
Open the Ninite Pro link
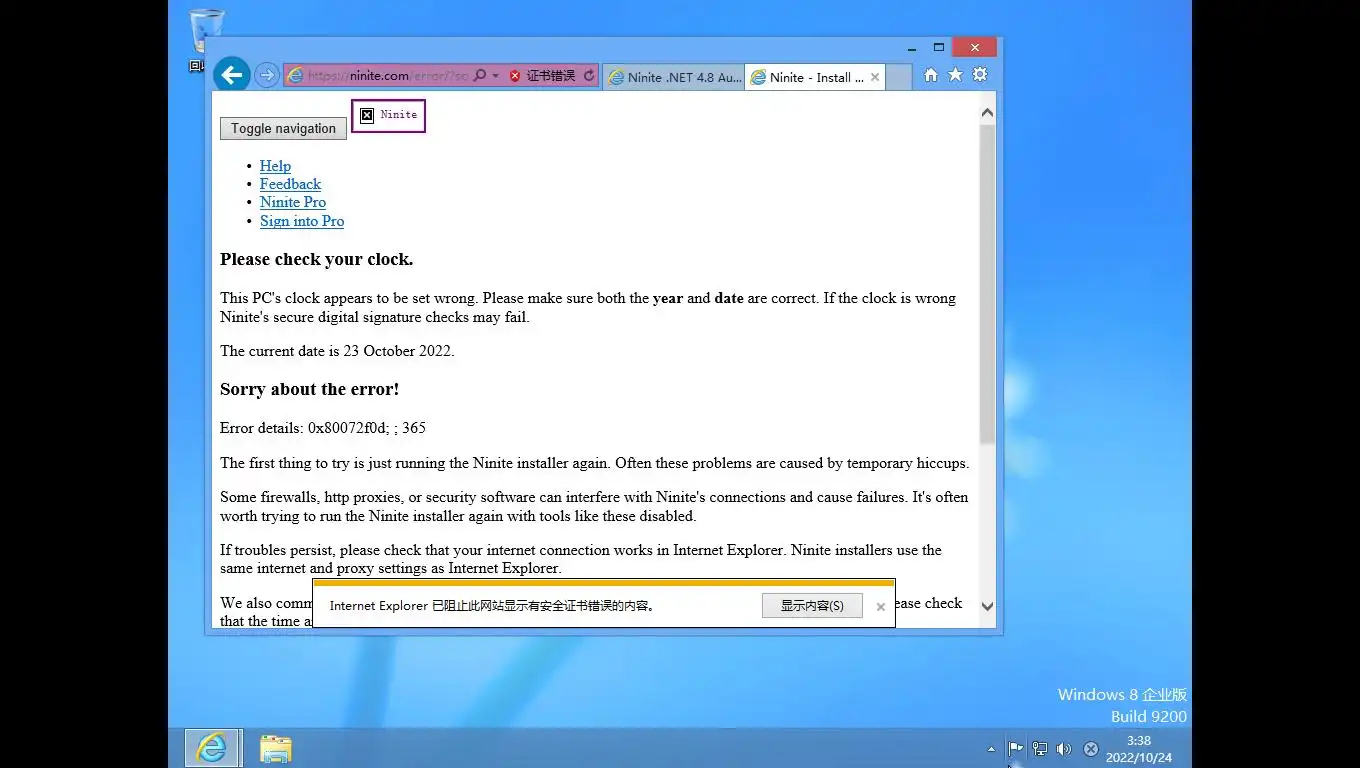[x=293, y=202]
